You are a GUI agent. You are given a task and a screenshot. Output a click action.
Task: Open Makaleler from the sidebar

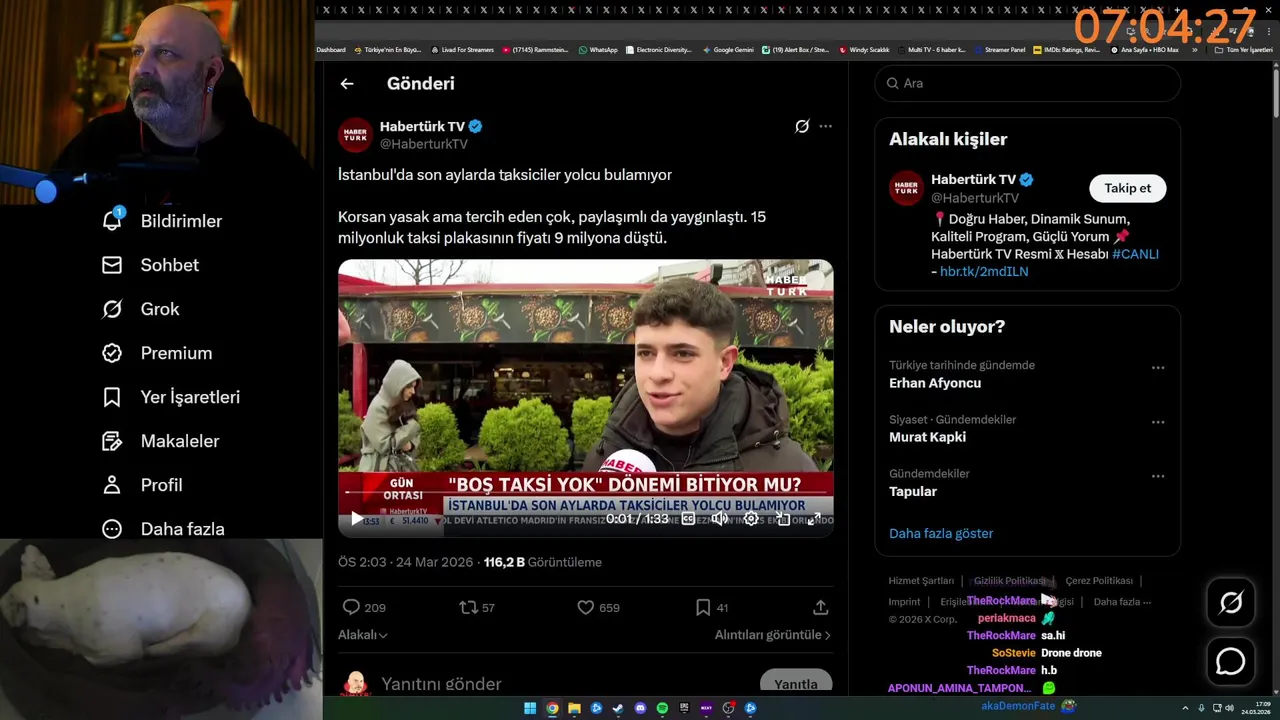pos(160,441)
